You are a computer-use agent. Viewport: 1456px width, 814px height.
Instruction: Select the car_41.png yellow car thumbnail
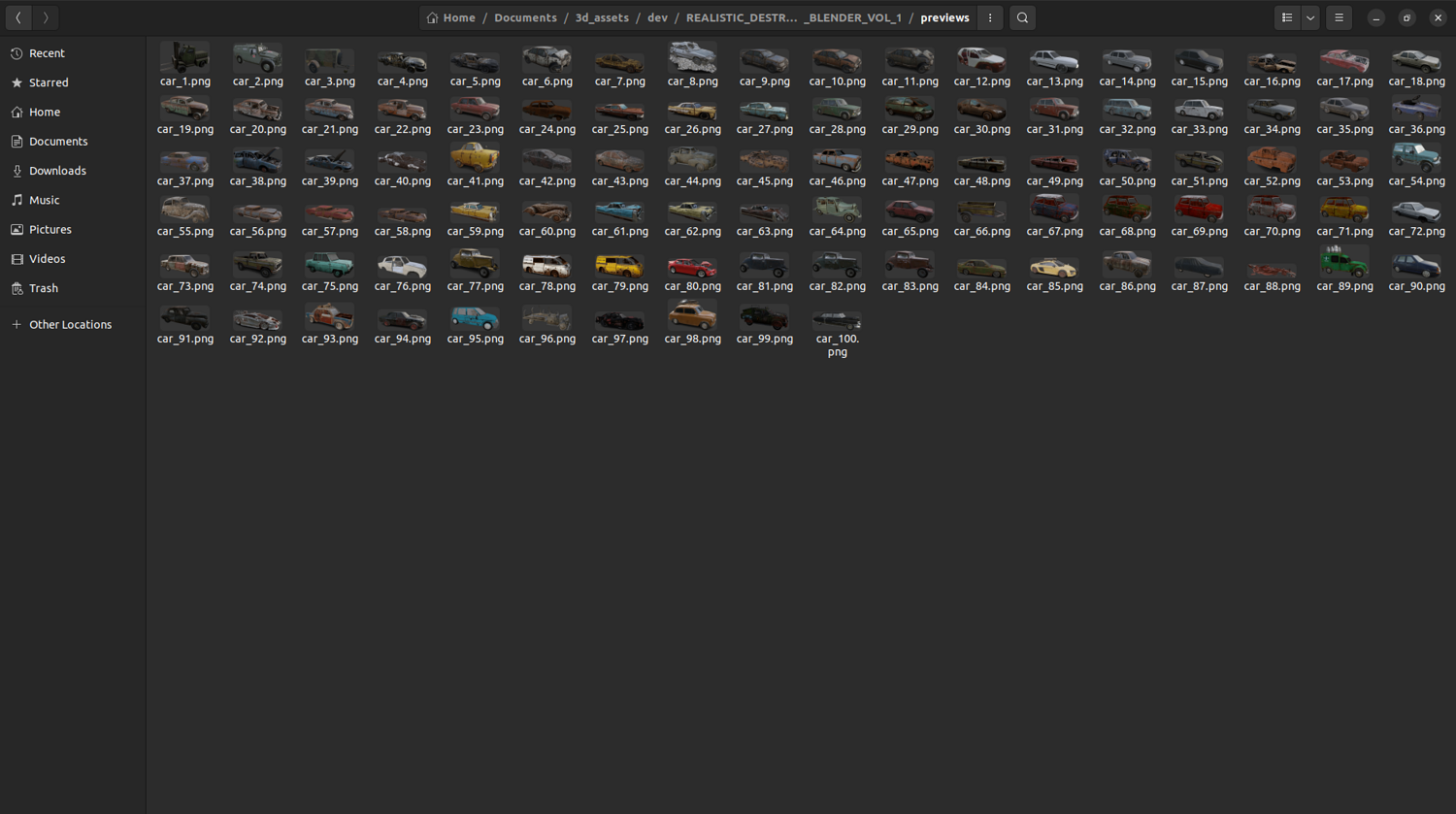(x=475, y=157)
